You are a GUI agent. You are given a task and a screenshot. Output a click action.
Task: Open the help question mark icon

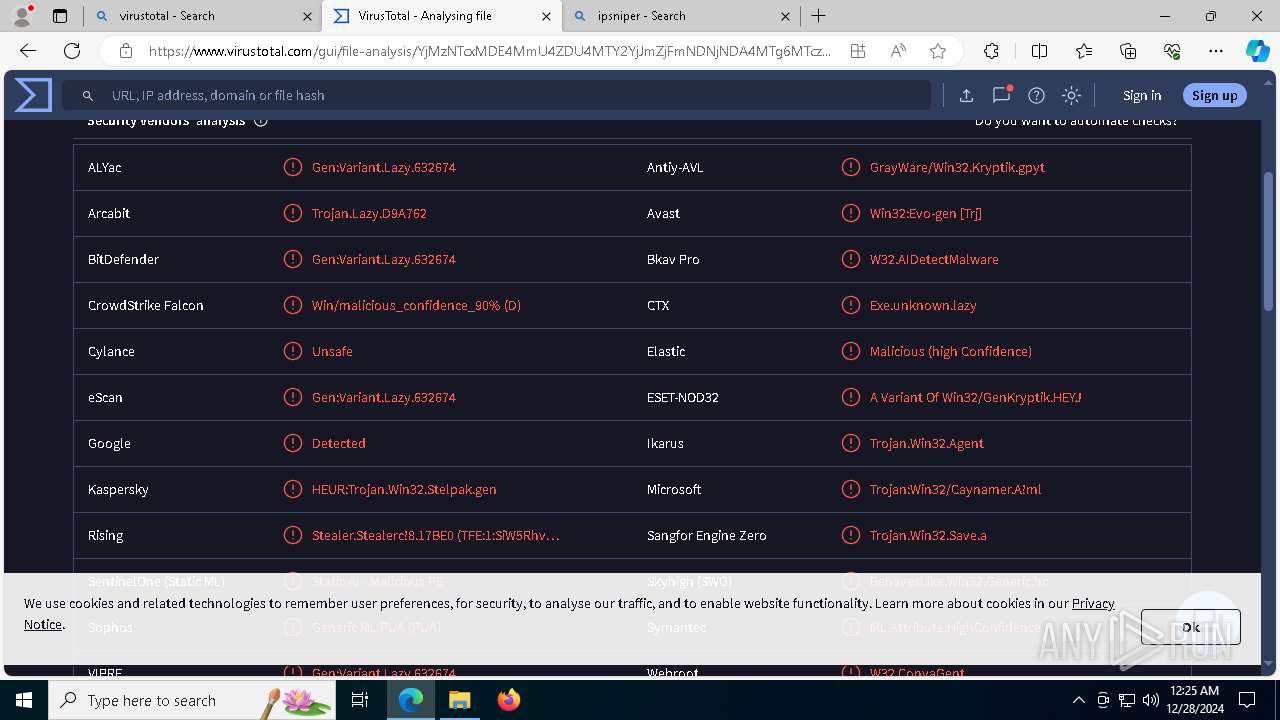click(1036, 95)
